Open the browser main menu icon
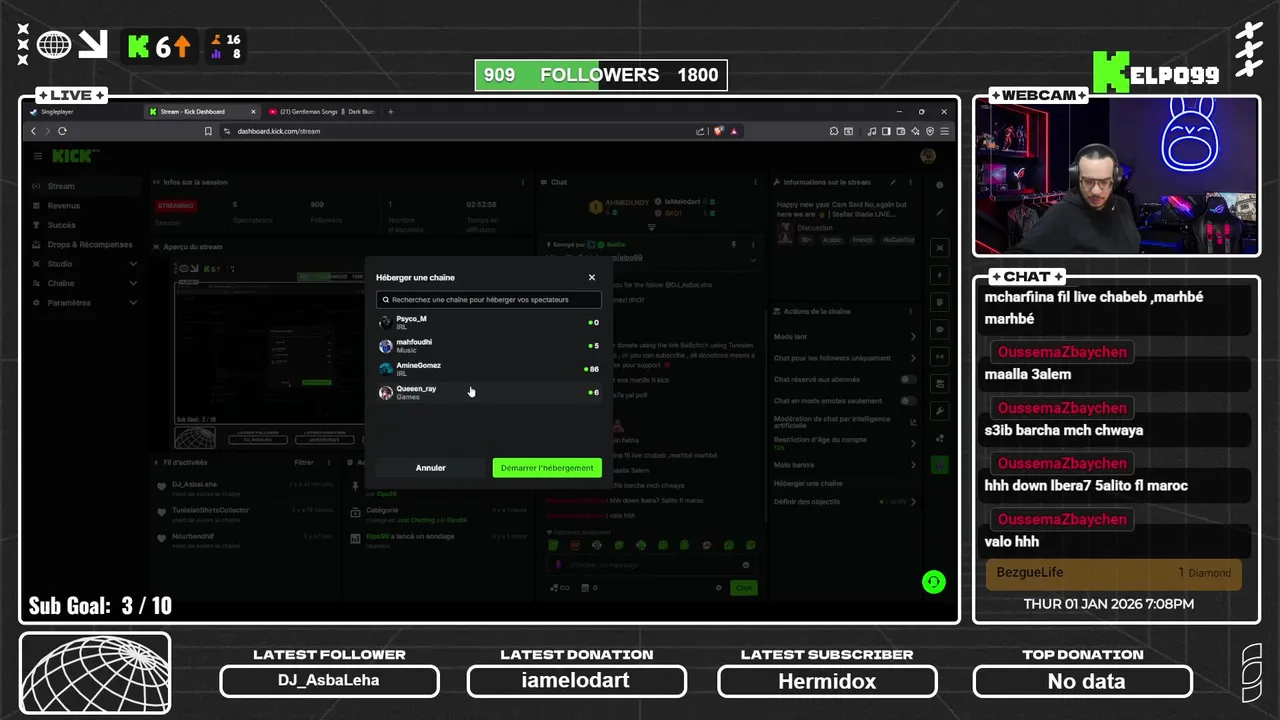Screen dimensions: 1280x720 945,131
